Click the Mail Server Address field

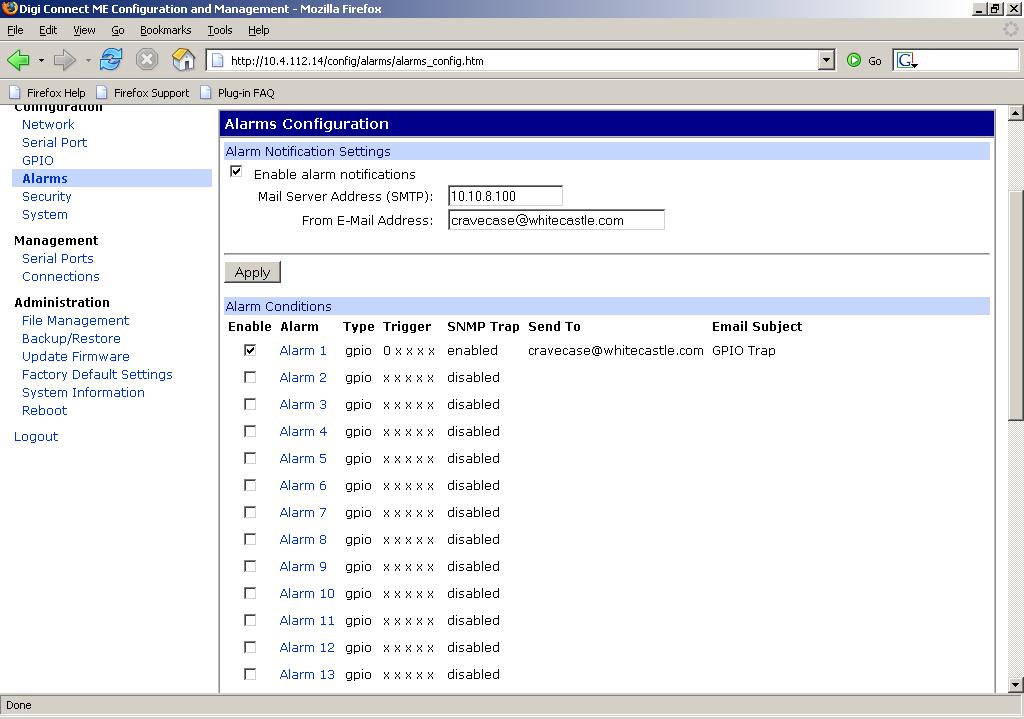(x=505, y=196)
